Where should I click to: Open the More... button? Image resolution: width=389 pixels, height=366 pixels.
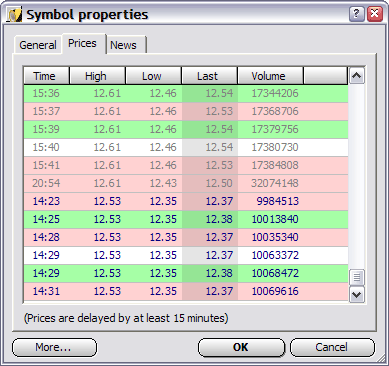(x=54, y=347)
